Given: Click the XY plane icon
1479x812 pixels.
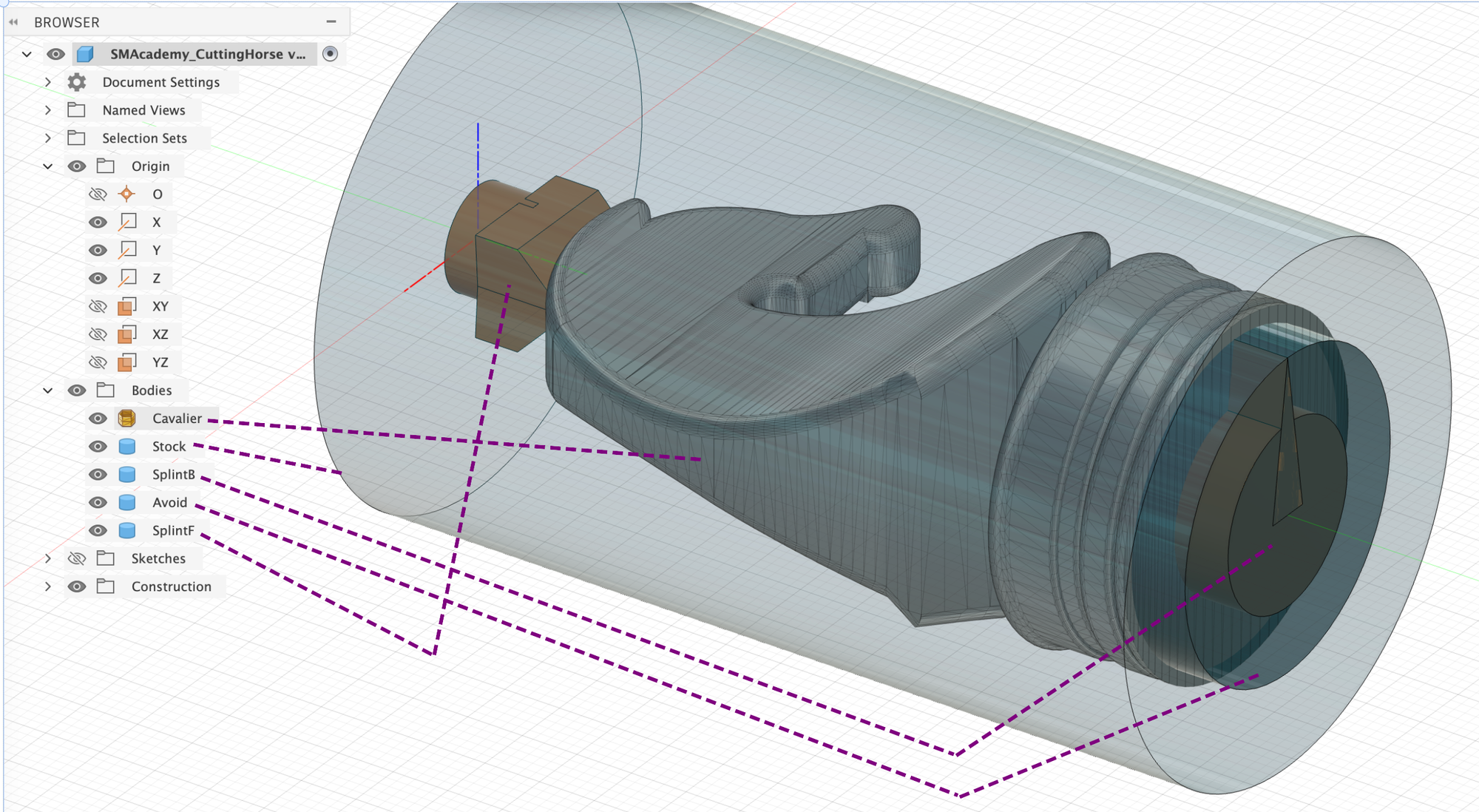Looking at the screenshot, I should pos(127,306).
